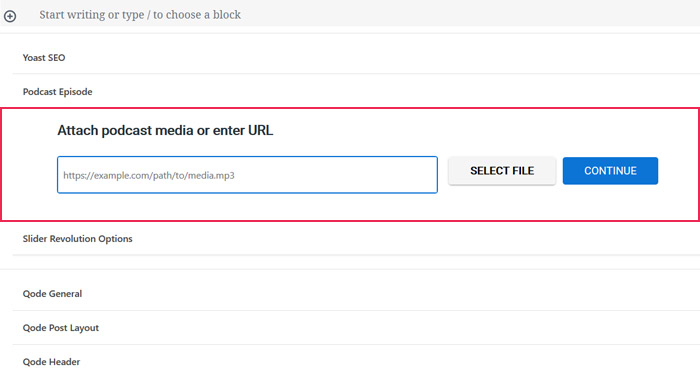Focus the podcast media URL field
The image size is (700, 375).
click(247, 175)
